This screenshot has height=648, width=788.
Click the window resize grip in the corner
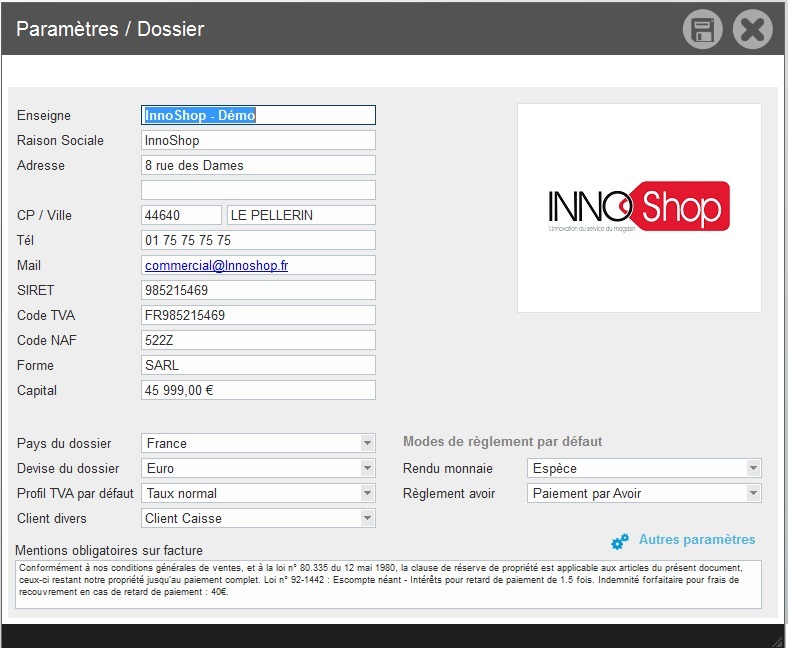(x=778, y=640)
